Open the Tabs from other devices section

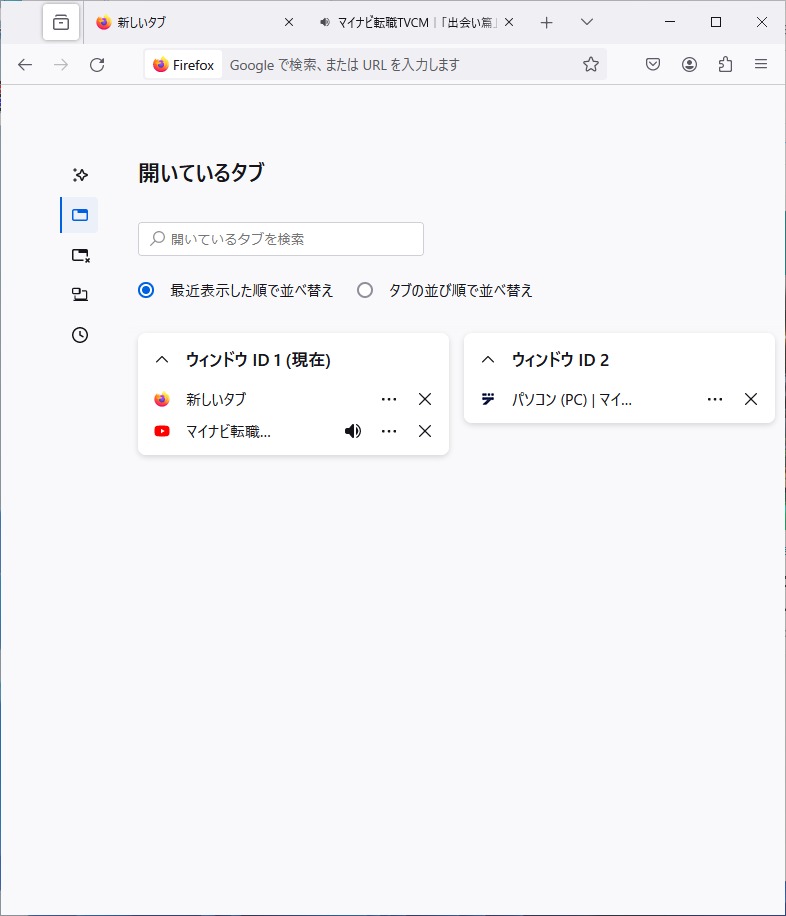pyautogui.click(x=80, y=294)
